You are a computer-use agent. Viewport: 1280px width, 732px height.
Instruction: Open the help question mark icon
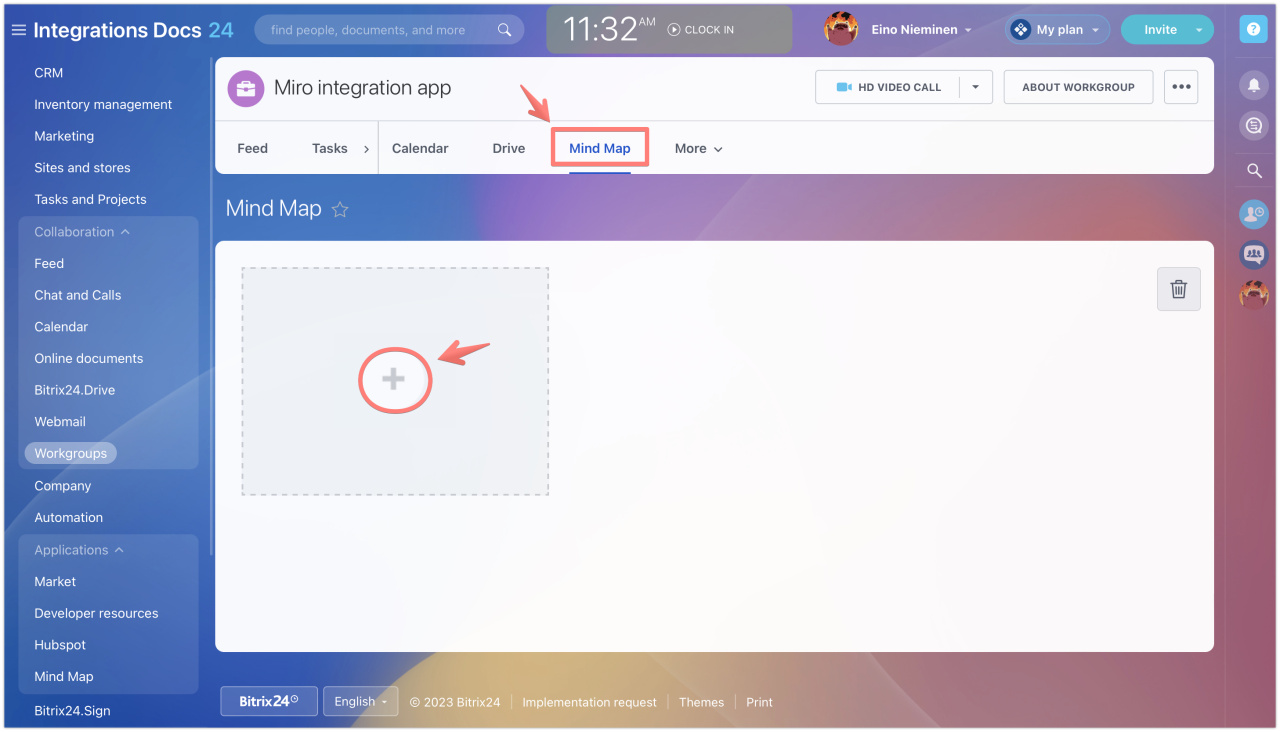(1253, 29)
